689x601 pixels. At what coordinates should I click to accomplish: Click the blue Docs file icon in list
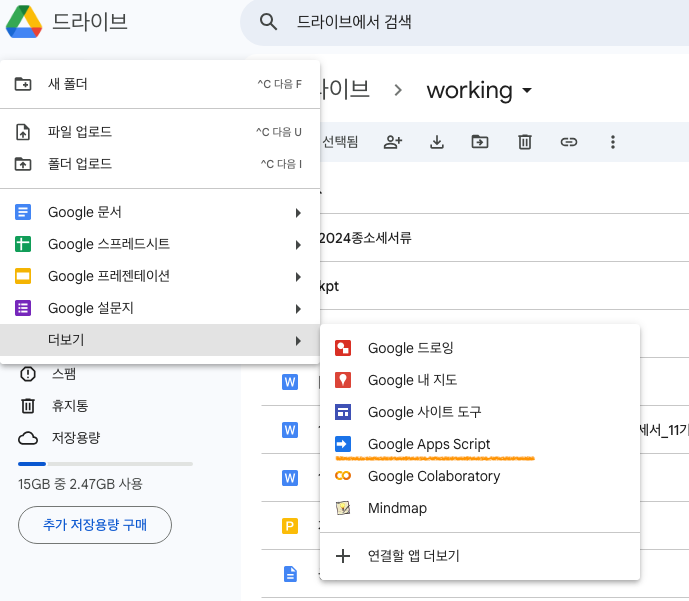click(290, 574)
